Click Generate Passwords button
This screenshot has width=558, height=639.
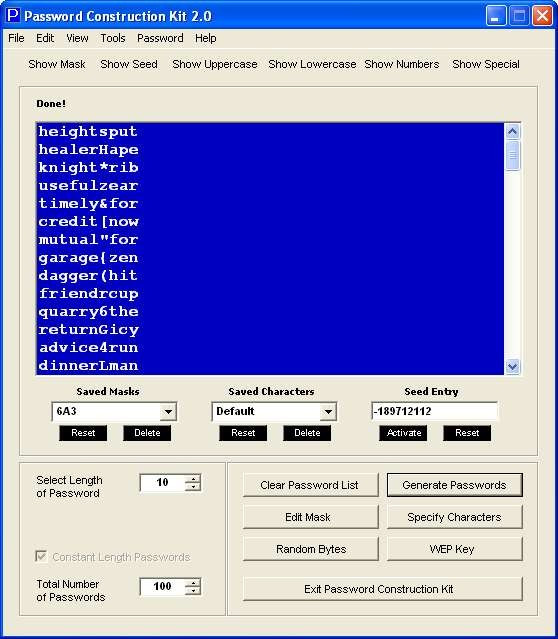pyautogui.click(x=454, y=485)
